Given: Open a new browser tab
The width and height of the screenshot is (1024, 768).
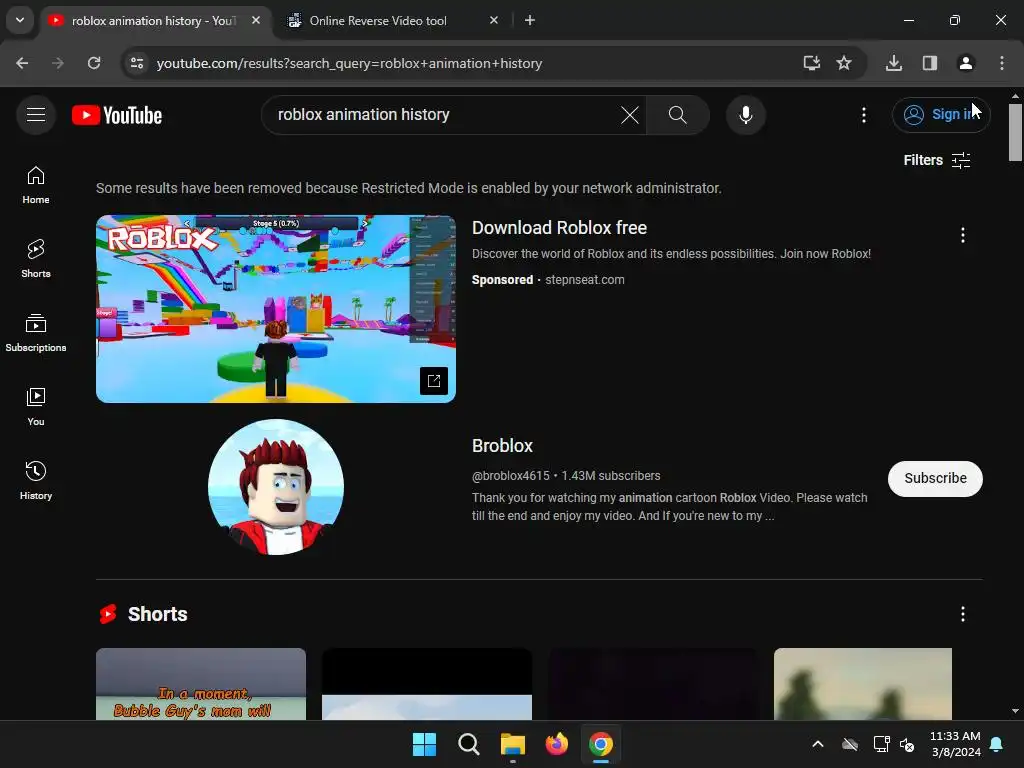Looking at the screenshot, I should [530, 20].
